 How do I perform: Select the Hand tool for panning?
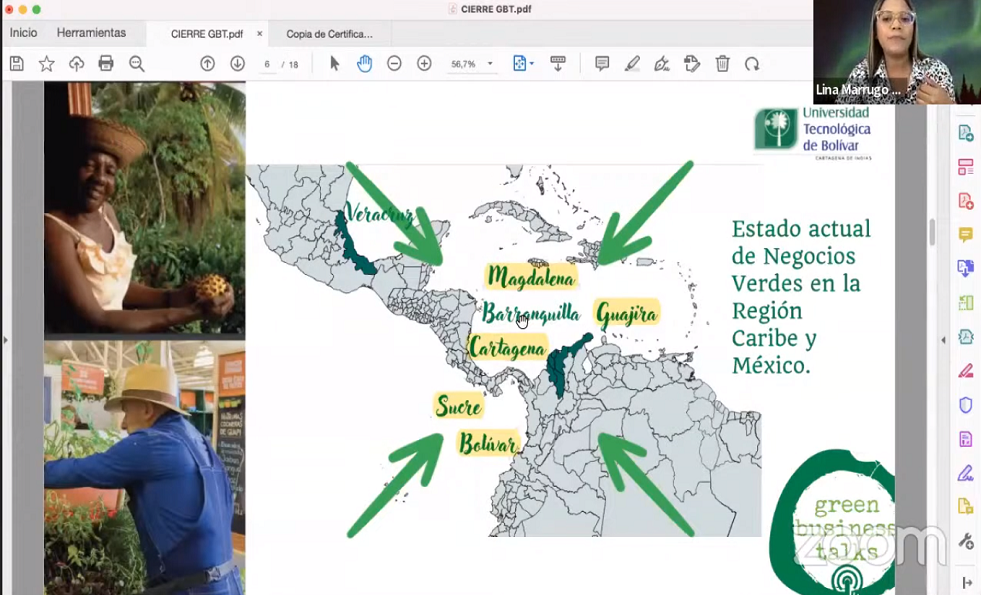pos(364,64)
